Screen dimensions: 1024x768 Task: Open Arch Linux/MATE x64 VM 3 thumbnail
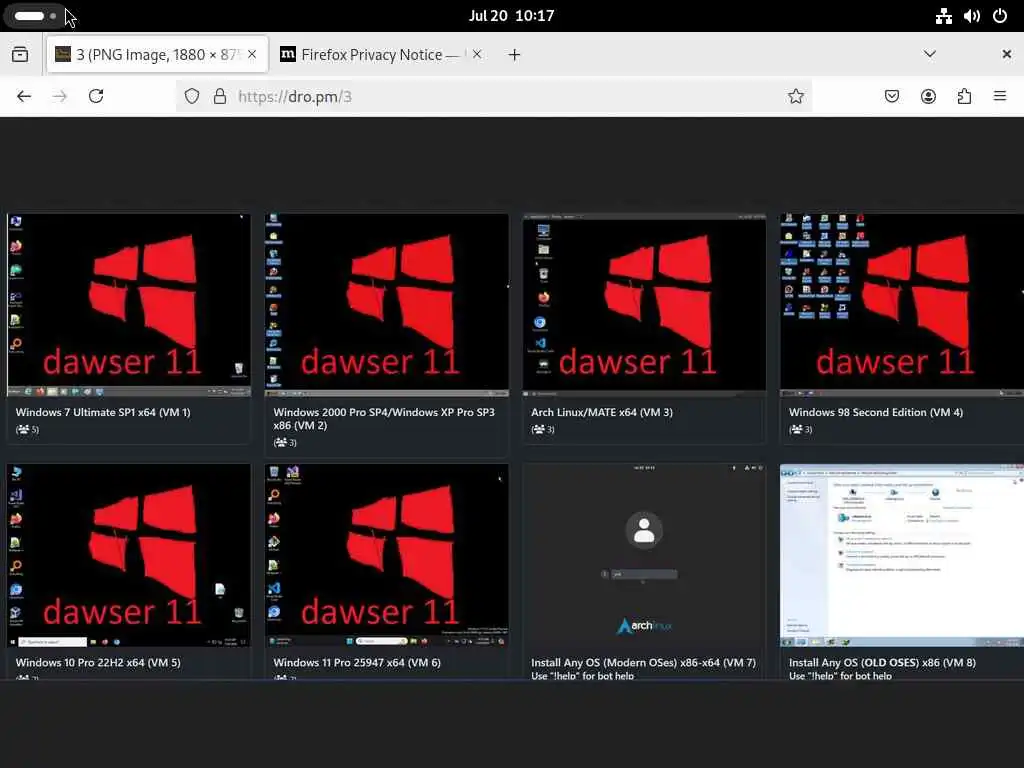[x=644, y=305]
